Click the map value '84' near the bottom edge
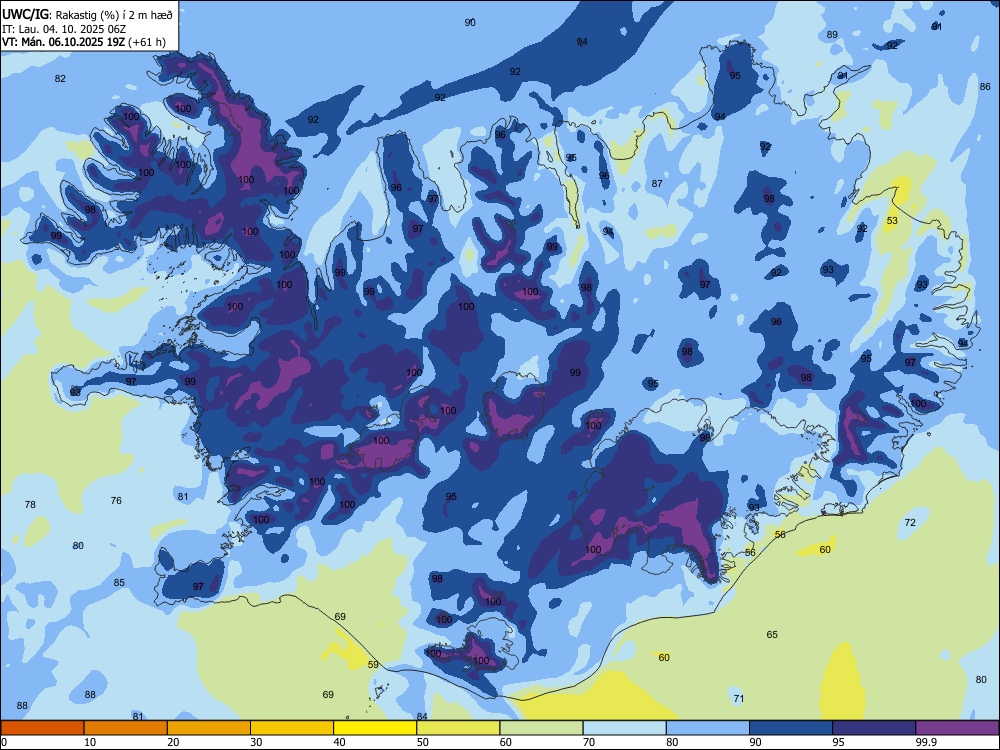1000x750 pixels. [x=422, y=716]
